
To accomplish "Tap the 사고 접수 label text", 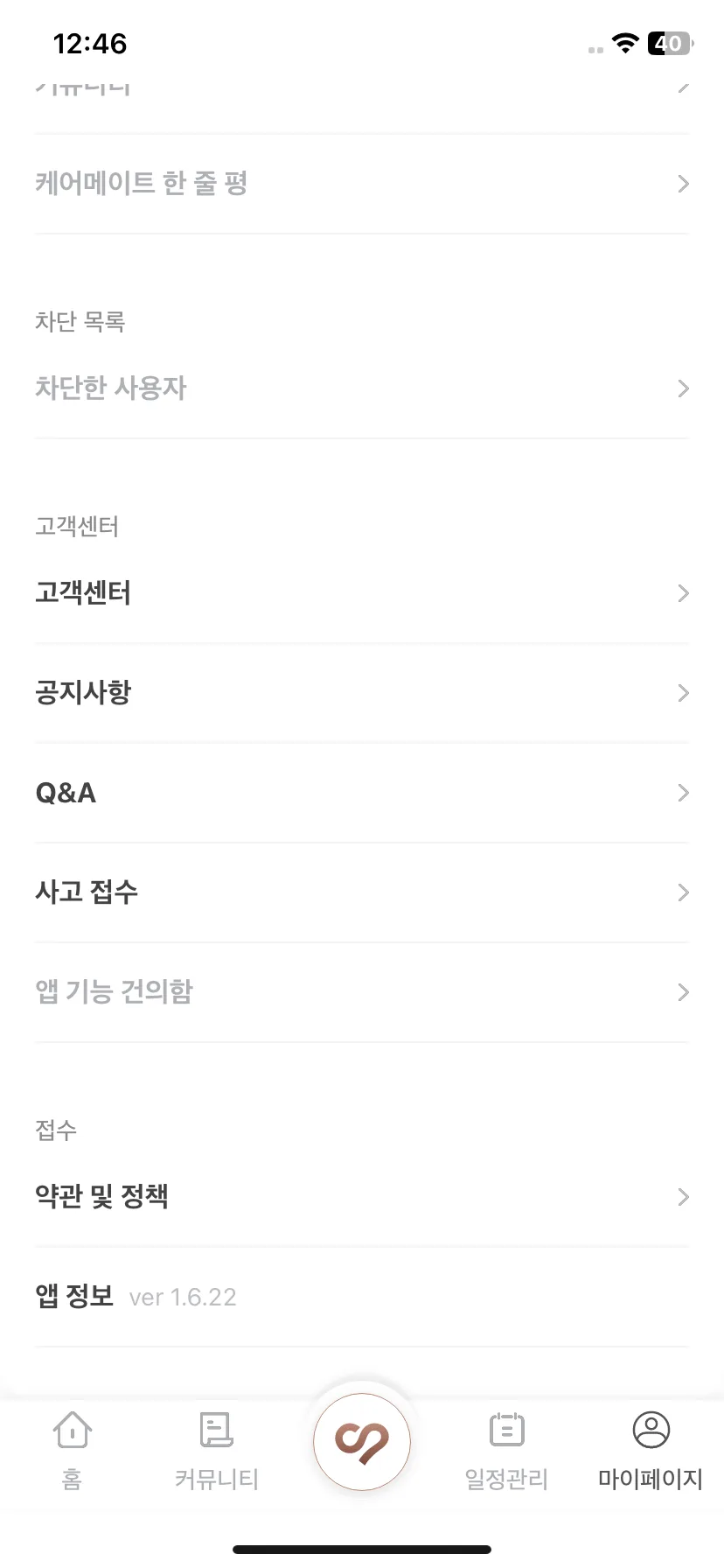I will pos(87,892).
